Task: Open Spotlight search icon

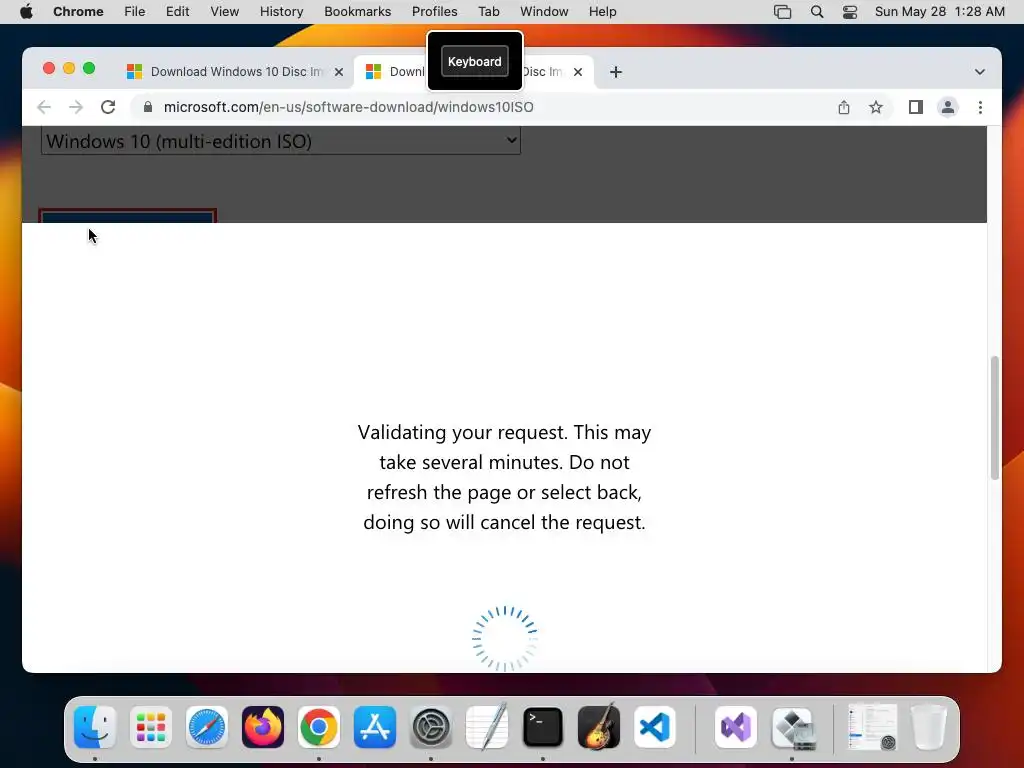Action: [816, 12]
